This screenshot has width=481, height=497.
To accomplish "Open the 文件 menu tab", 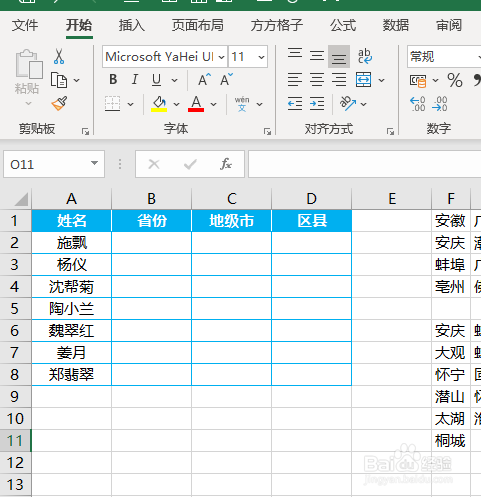I will (x=25, y=25).
